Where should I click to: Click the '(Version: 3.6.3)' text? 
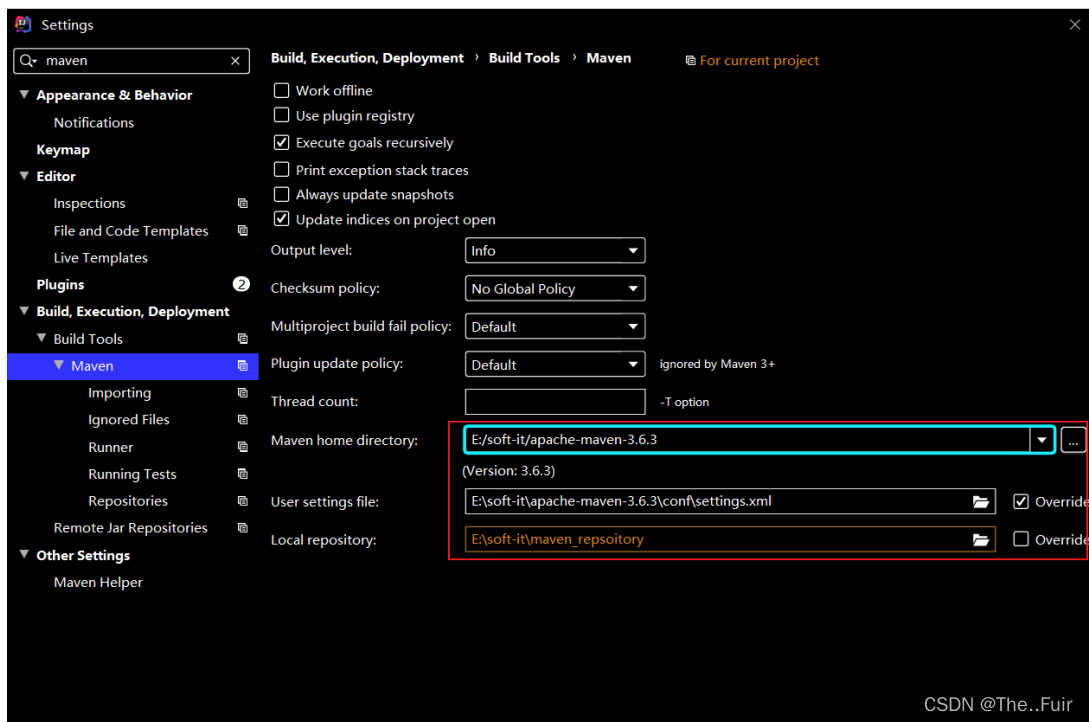[508, 471]
